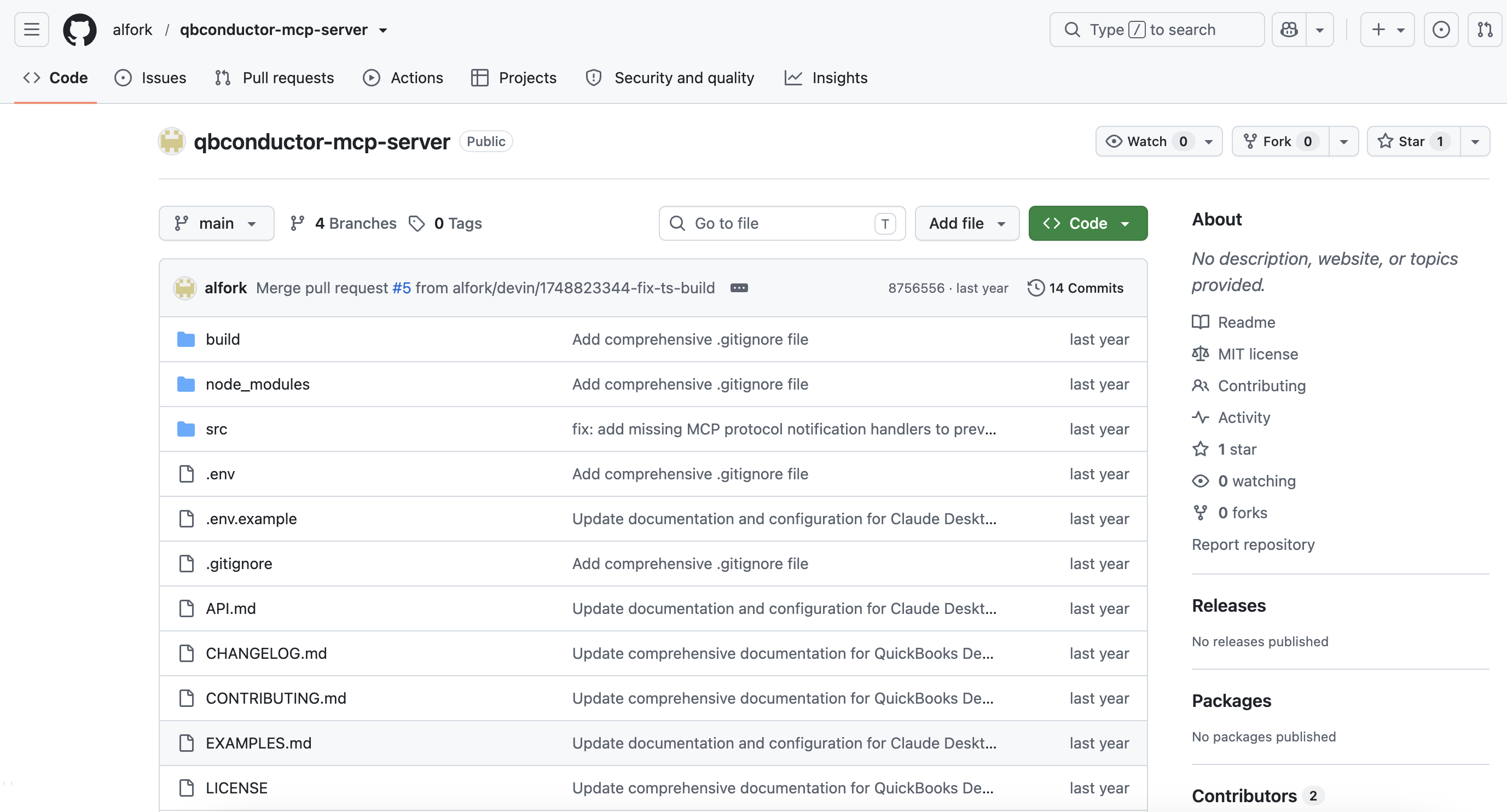This screenshot has height=812, width=1507.
Task: Open the 4 Branches link
Action: pyautogui.click(x=344, y=223)
